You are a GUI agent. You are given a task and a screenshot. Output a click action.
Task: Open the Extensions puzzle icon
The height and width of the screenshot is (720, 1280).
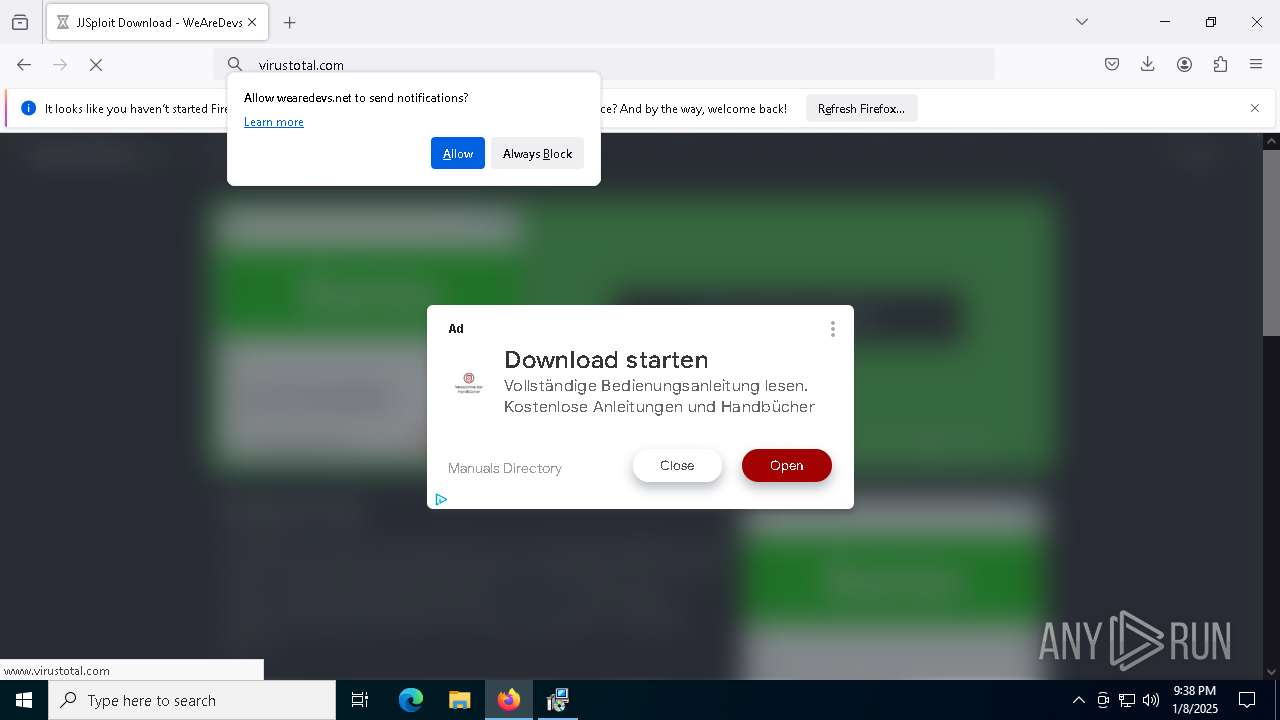click(1220, 64)
